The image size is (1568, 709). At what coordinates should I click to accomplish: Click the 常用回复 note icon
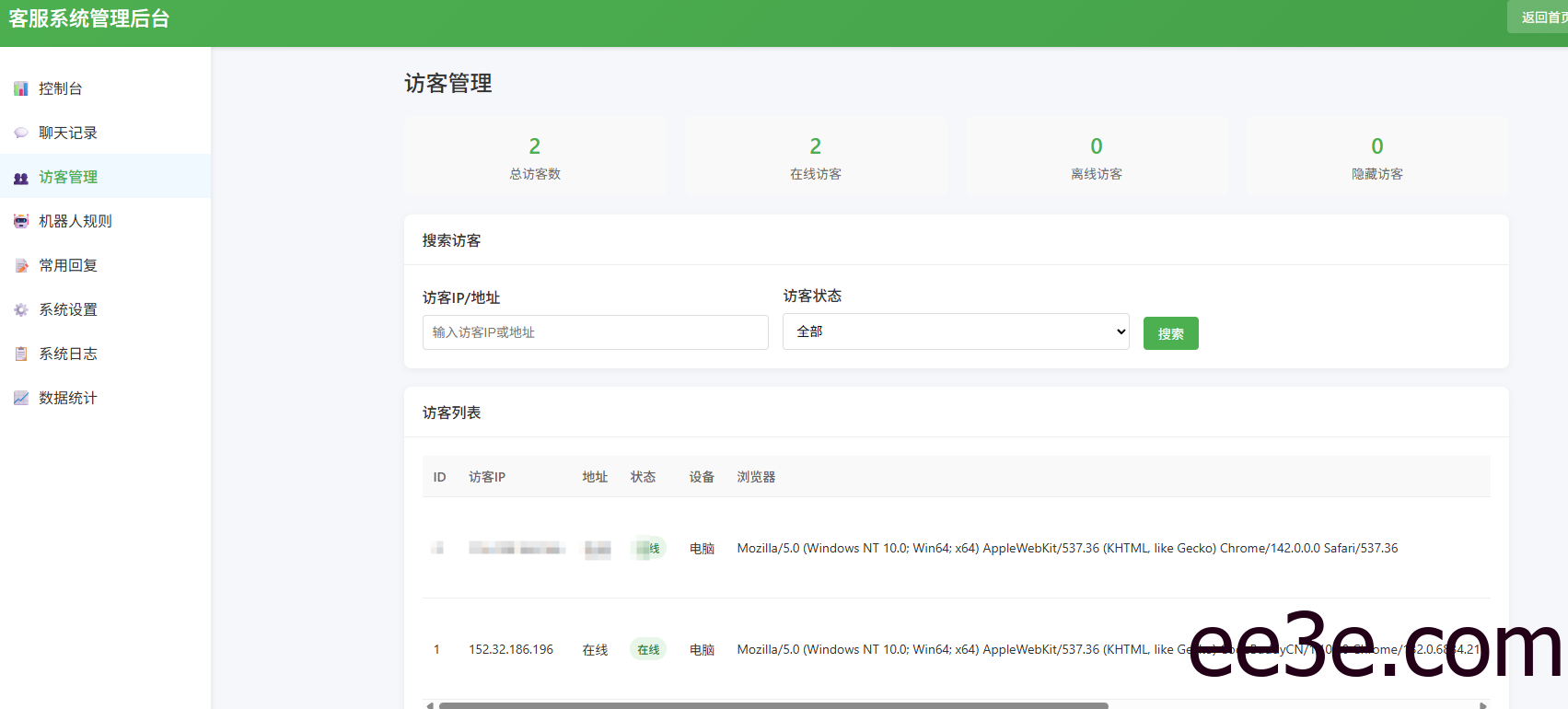pyautogui.click(x=21, y=265)
